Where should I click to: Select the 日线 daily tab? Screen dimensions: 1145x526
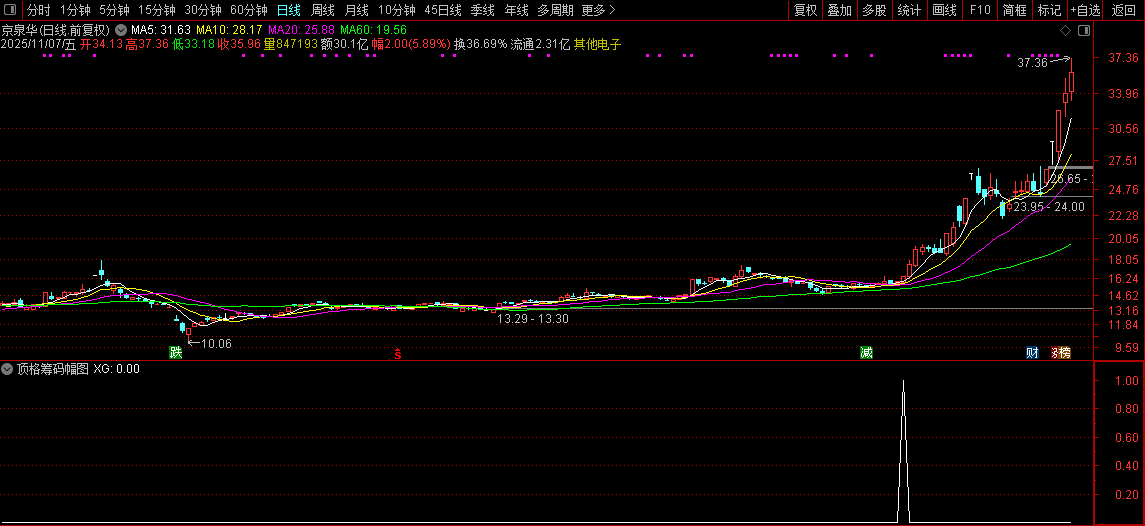[x=288, y=10]
